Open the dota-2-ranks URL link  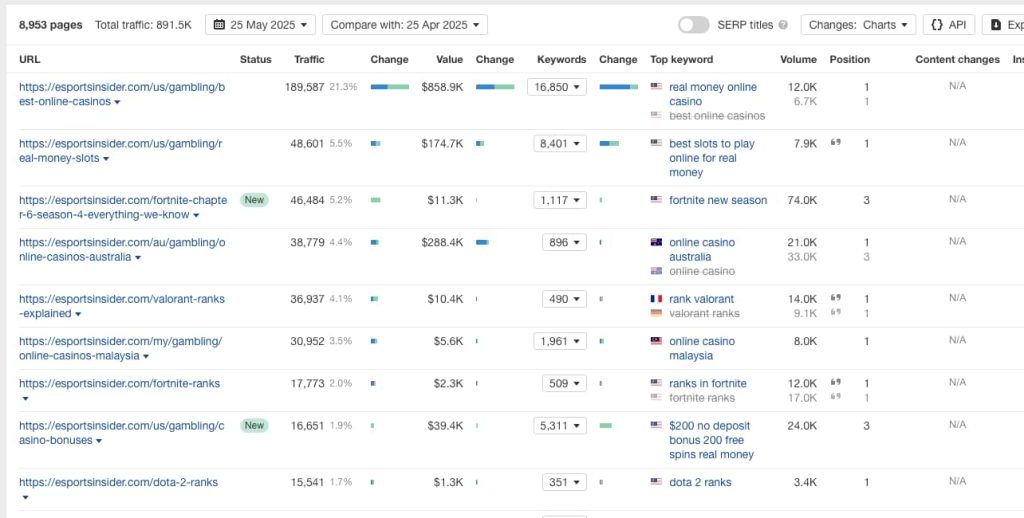click(118, 483)
